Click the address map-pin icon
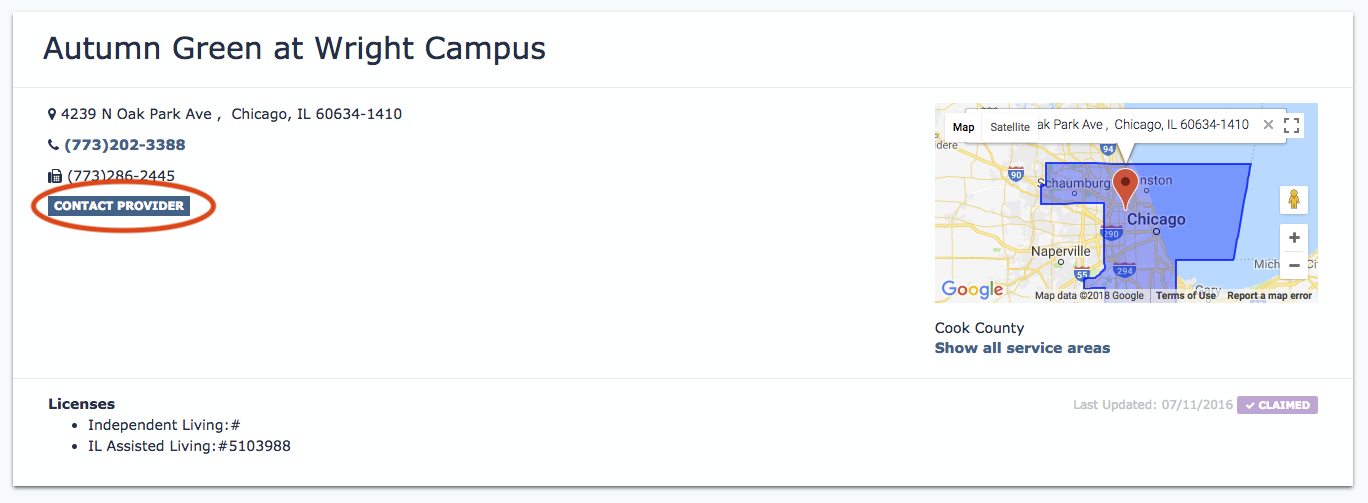Viewport: 1368px width, 503px height. click(52, 115)
